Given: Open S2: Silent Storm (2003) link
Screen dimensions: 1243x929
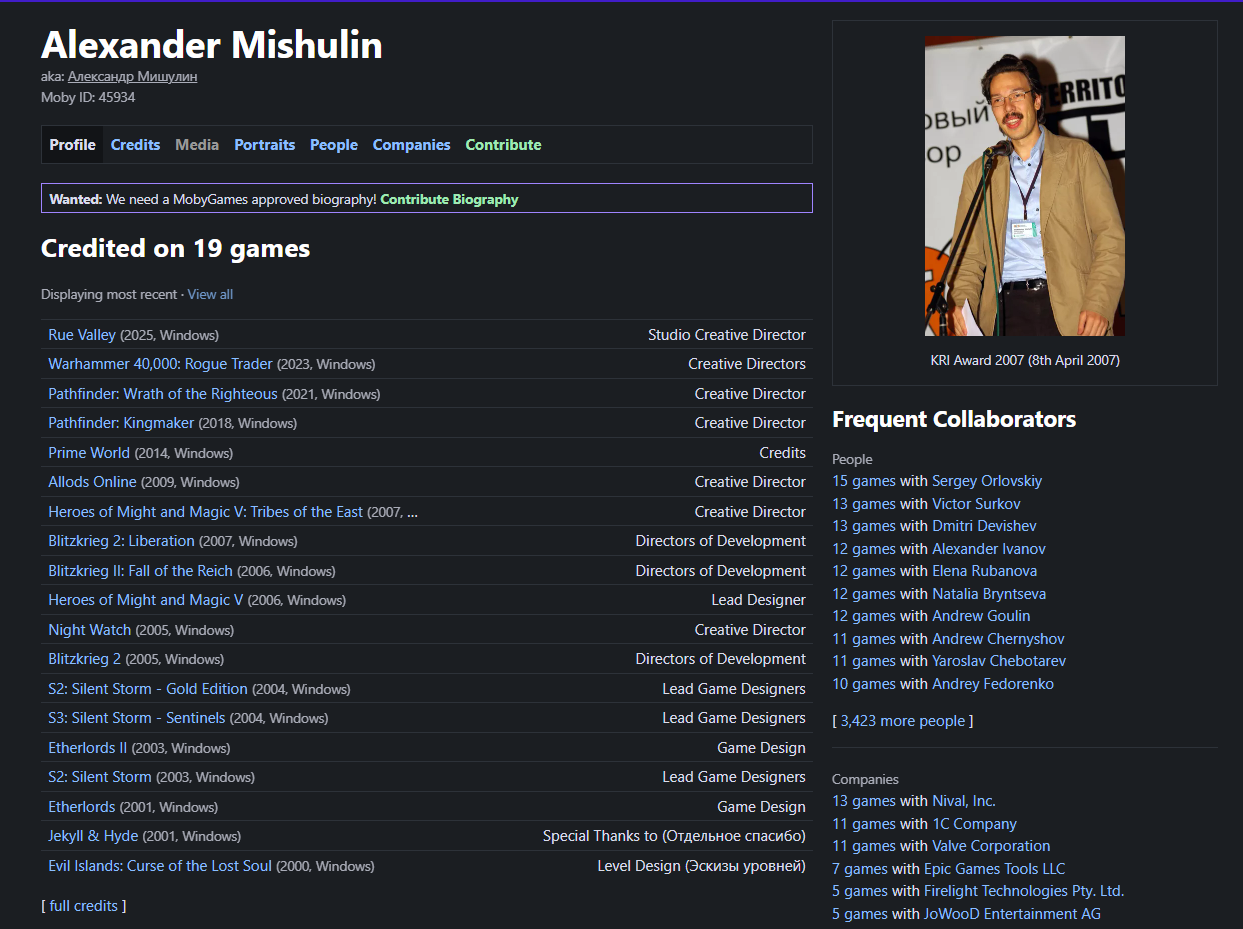Looking at the screenshot, I should (x=100, y=777).
